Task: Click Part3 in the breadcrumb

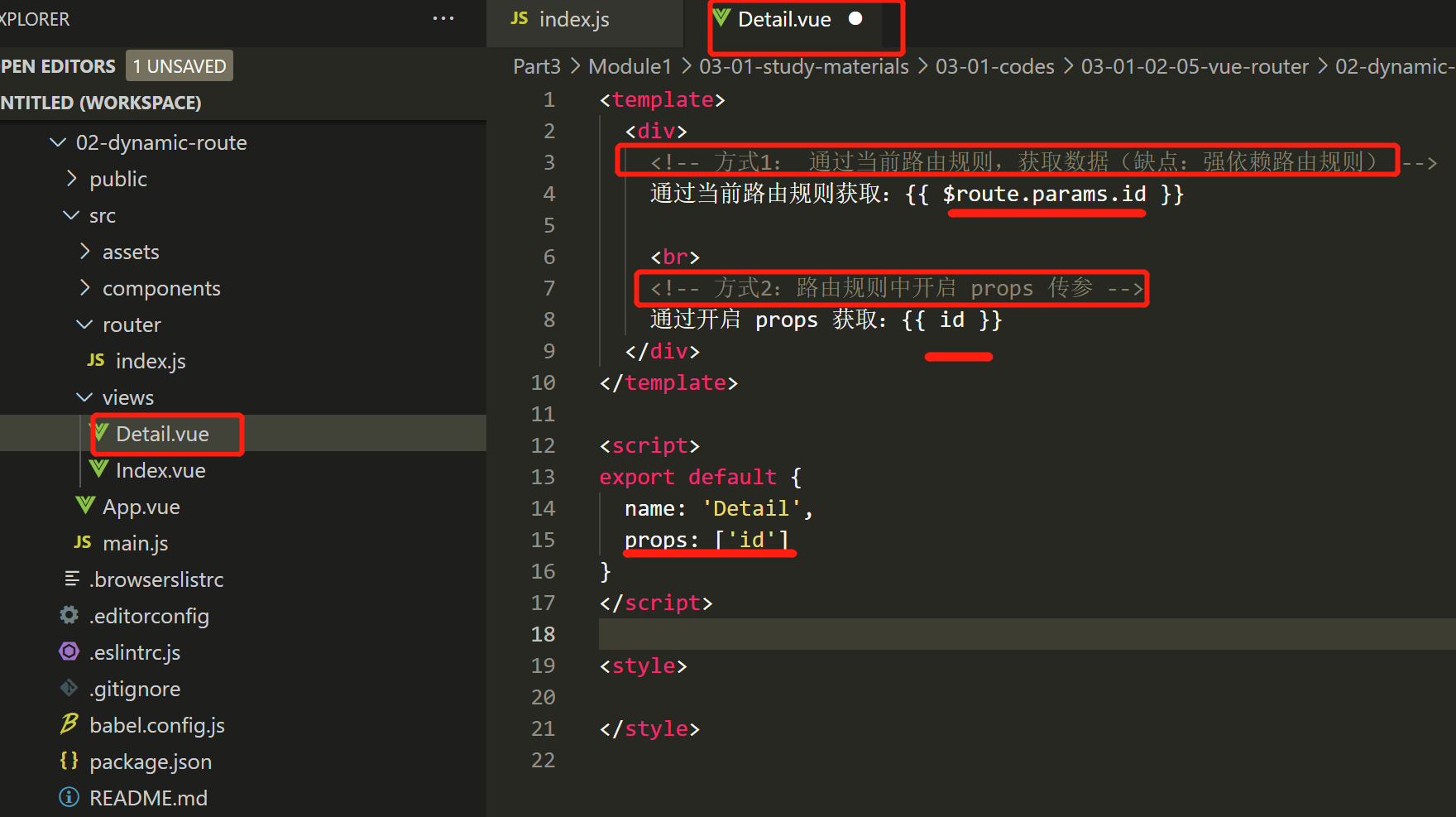Action: coord(537,66)
